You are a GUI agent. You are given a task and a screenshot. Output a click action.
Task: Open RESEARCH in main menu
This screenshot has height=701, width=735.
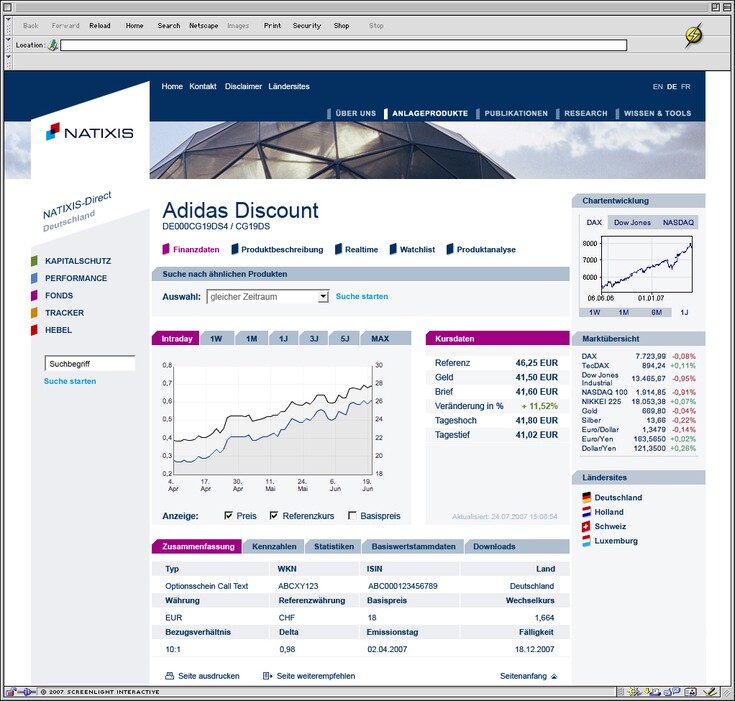pyautogui.click(x=585, y=113)
